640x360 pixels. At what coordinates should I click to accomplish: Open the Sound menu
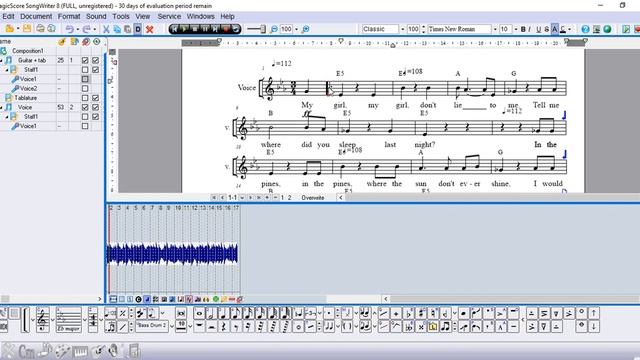point(96,16)
